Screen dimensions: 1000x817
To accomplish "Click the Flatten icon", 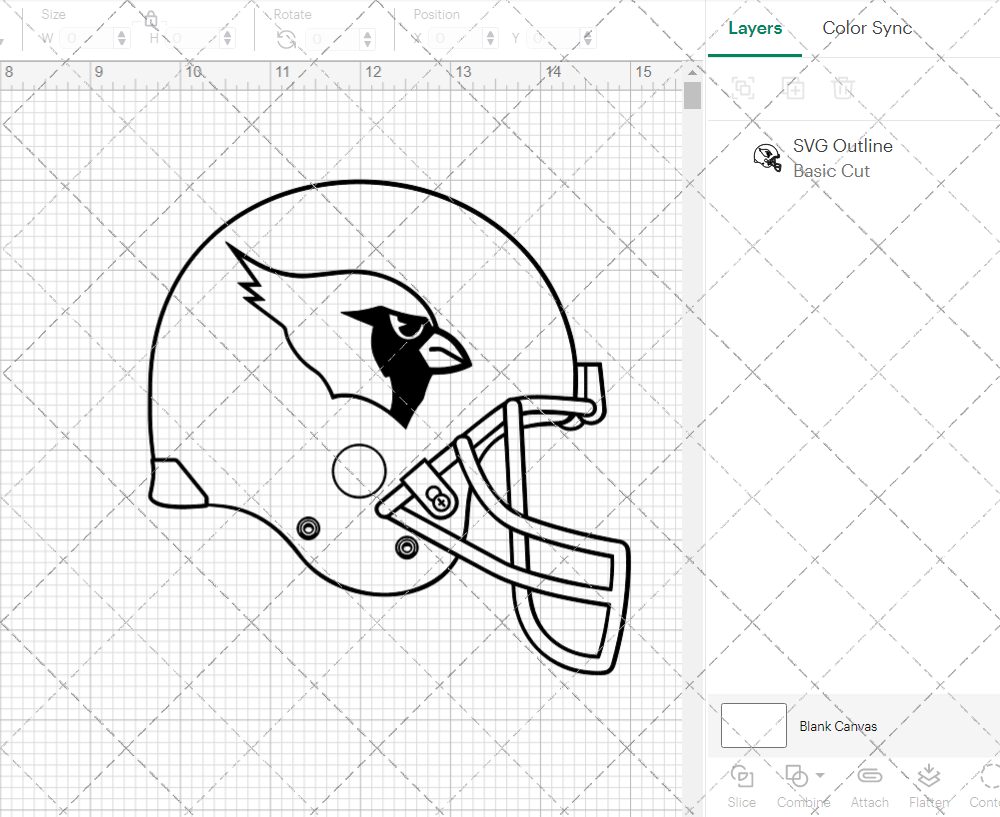I will pyautogui.click(x=929, y=777).
